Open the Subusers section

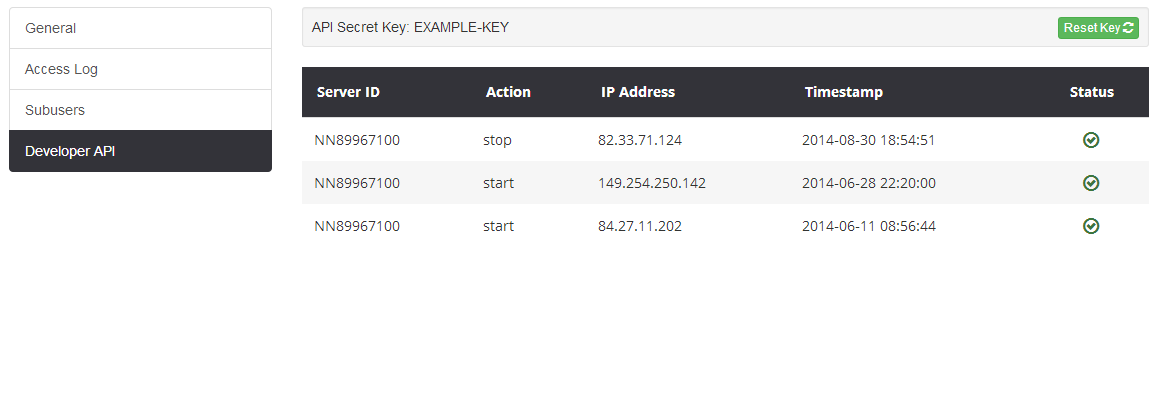[x=141, y=110]
